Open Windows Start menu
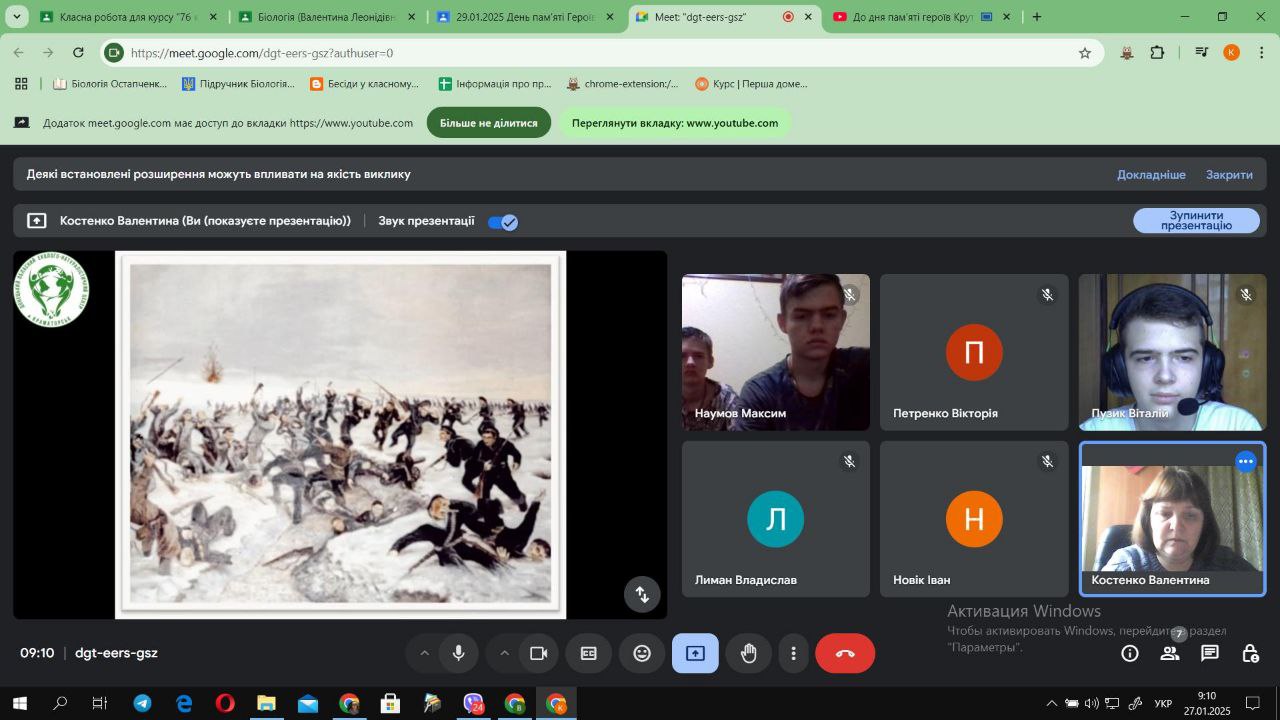The image size is (1280, 720). pyautogui.click(x=19, y=704)
